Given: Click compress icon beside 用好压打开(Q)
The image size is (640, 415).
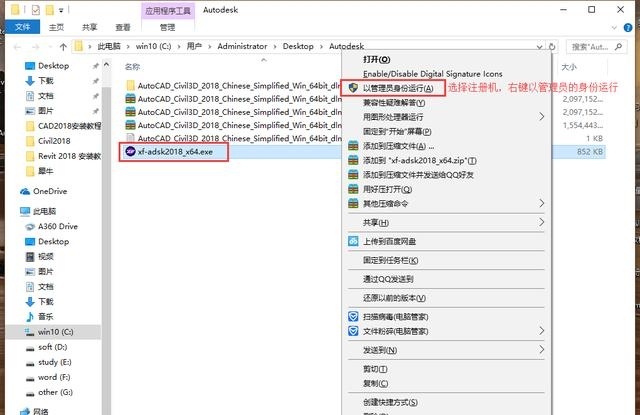Looking at the screenshot, I should pos(353,189).
